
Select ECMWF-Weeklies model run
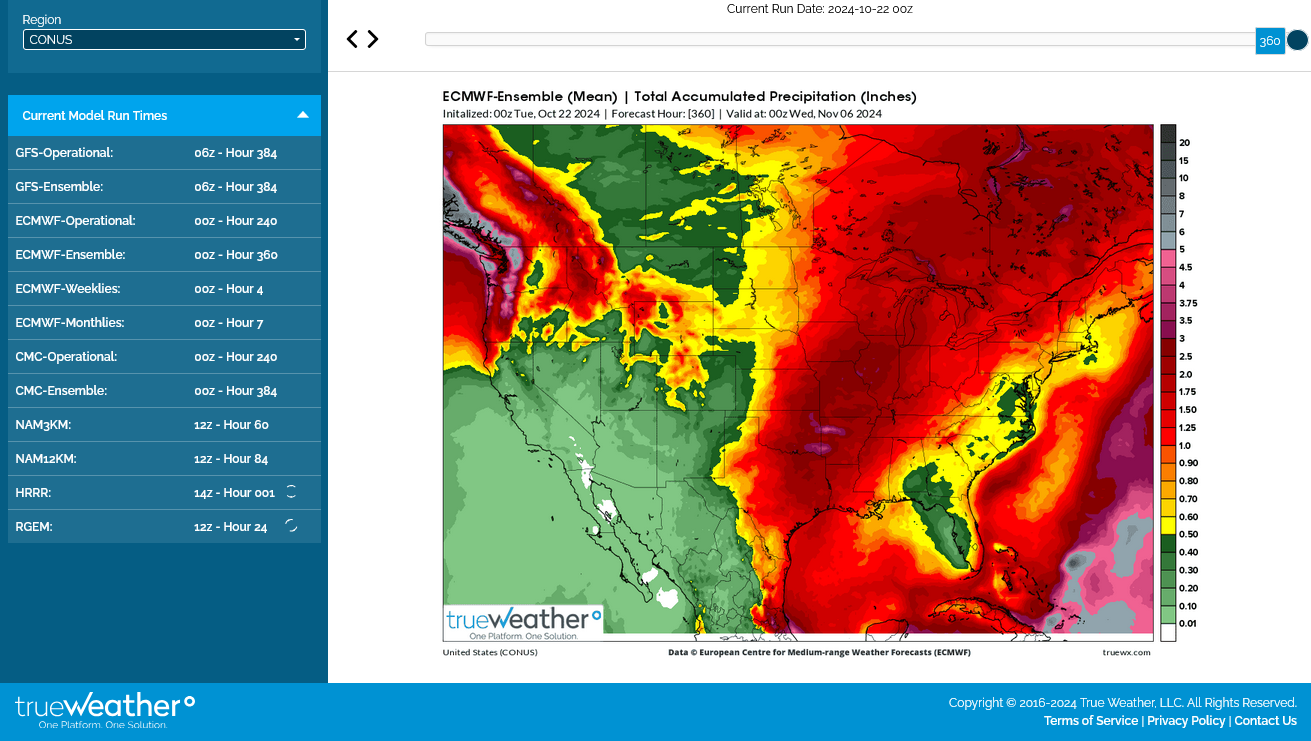pyautogui.click(x=164, y=289)
